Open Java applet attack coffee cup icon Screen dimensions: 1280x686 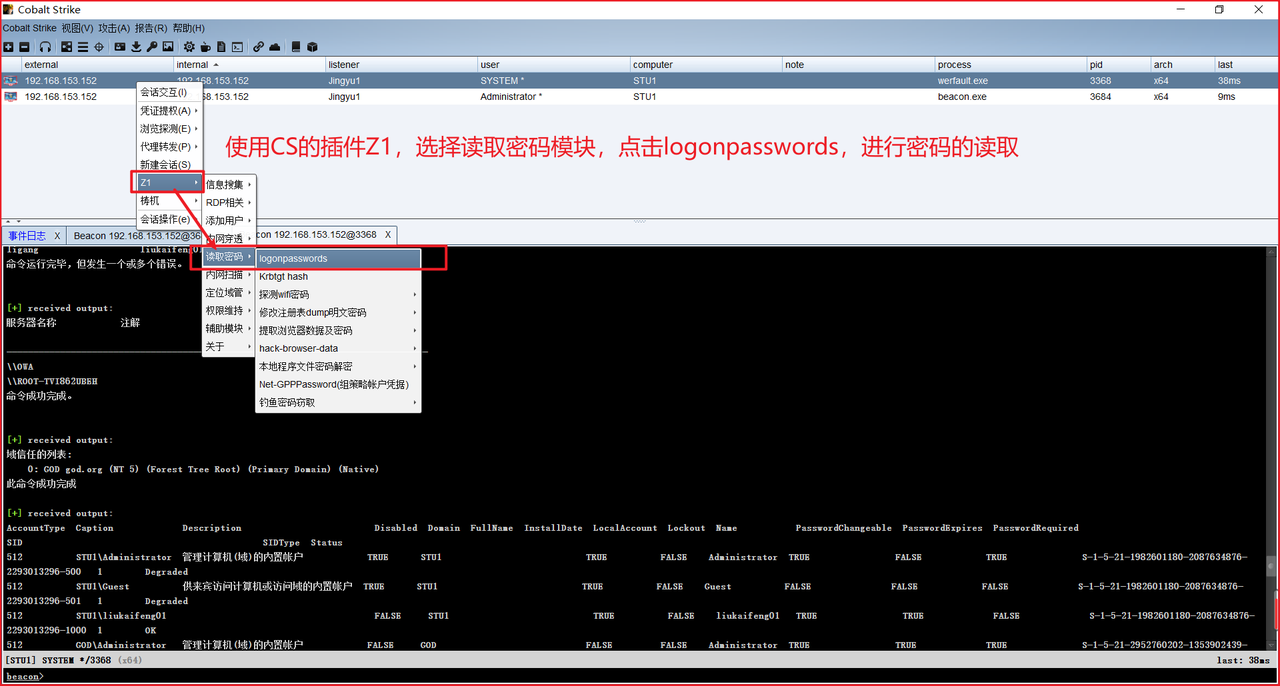pyautogui.click(x=205, y=47)
